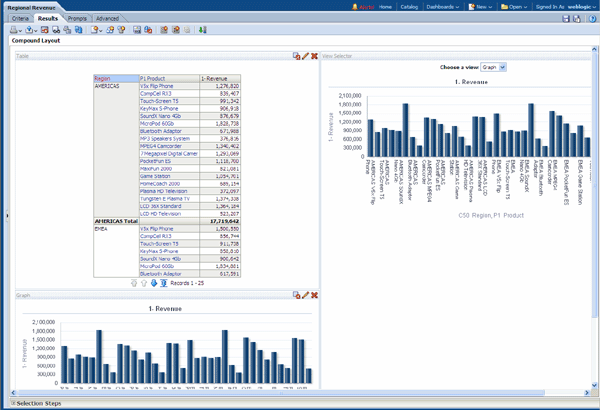Select the Results tab
The image size is (600, 410).
tap(48, 18)
